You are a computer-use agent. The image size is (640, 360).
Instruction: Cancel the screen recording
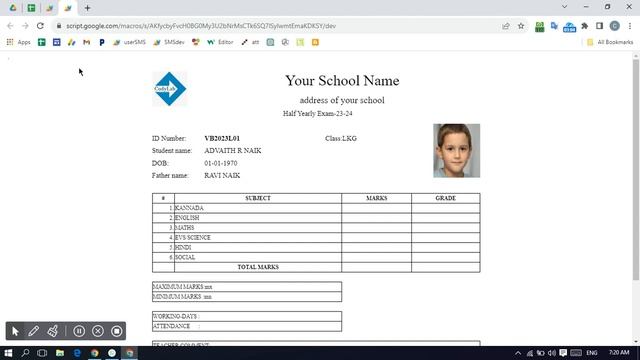coord(98,331)
